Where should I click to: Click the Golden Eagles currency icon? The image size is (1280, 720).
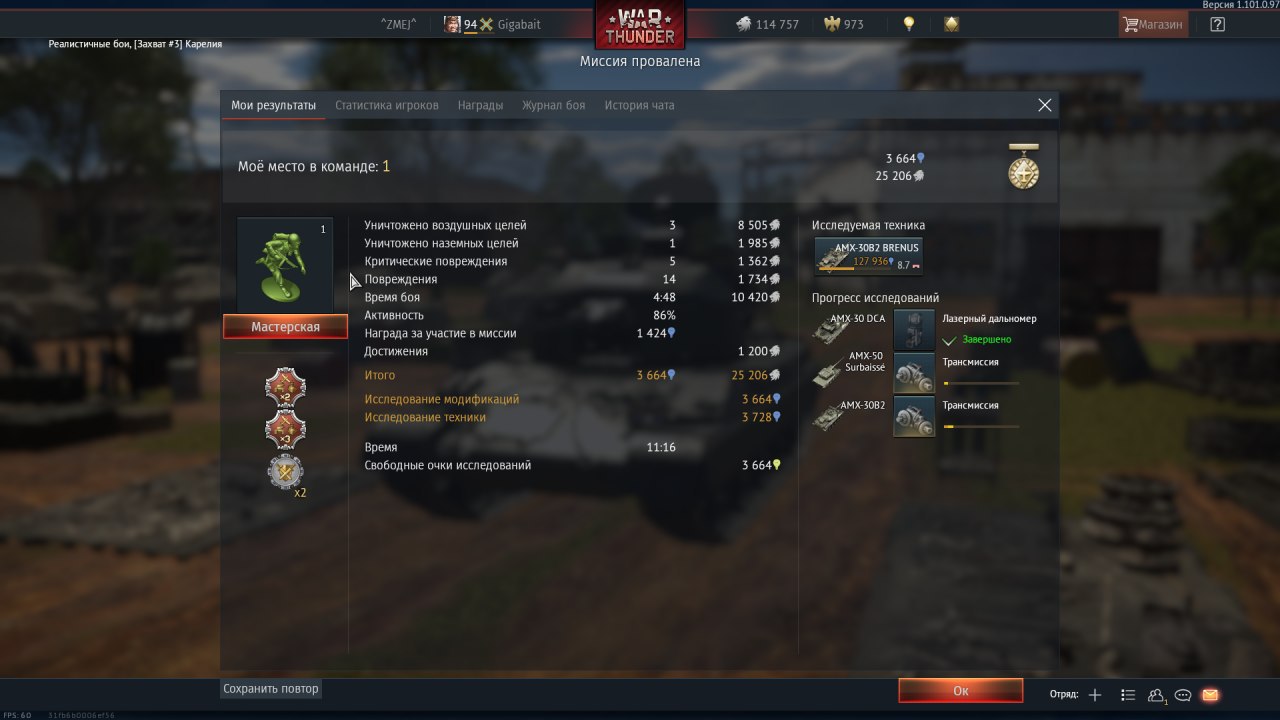pyautogui.click(x=831, y=24)
